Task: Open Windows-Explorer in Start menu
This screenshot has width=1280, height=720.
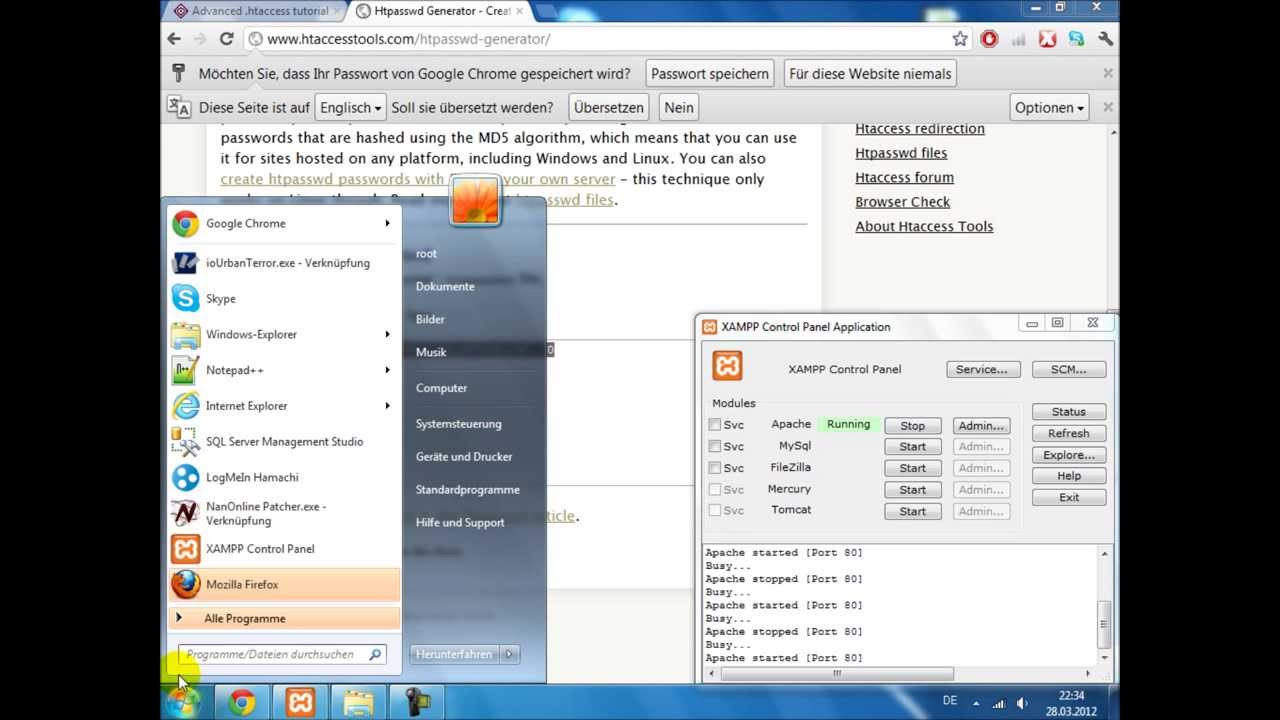Action: (x=285, y=334)
